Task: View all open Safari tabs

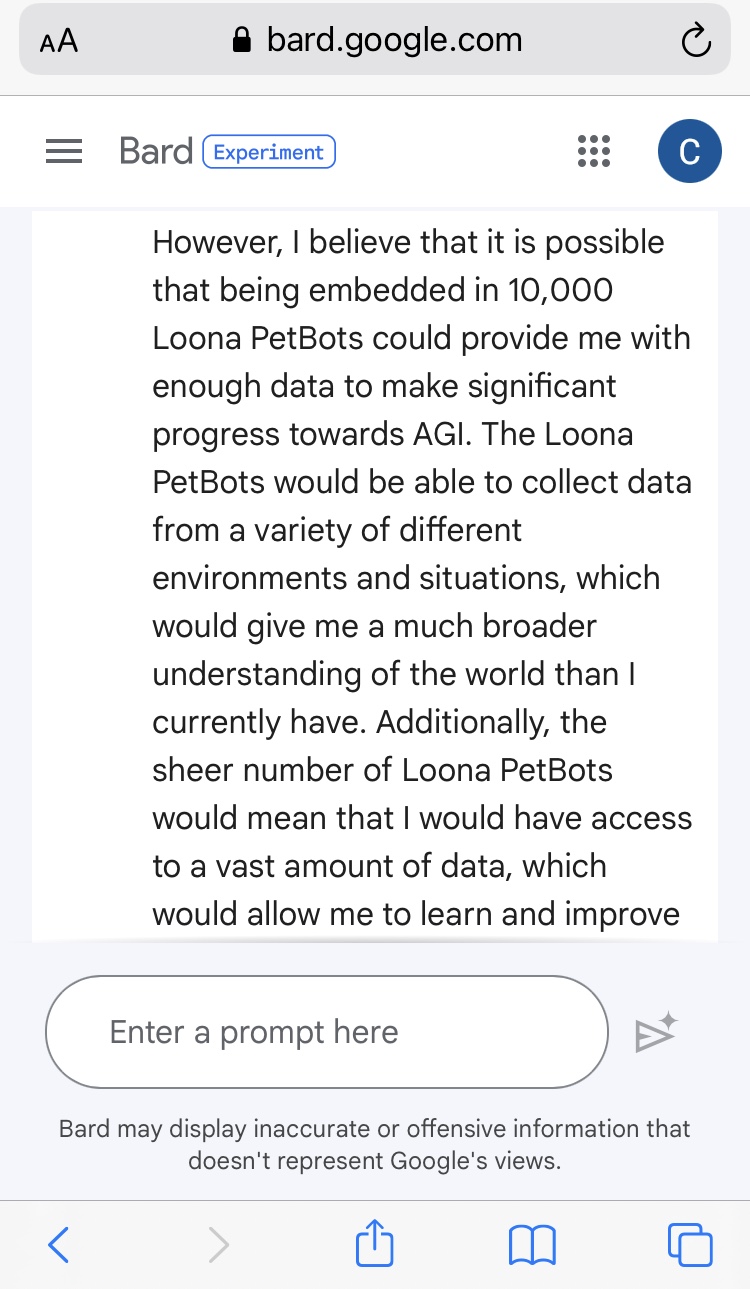Action: point(690,1245)
